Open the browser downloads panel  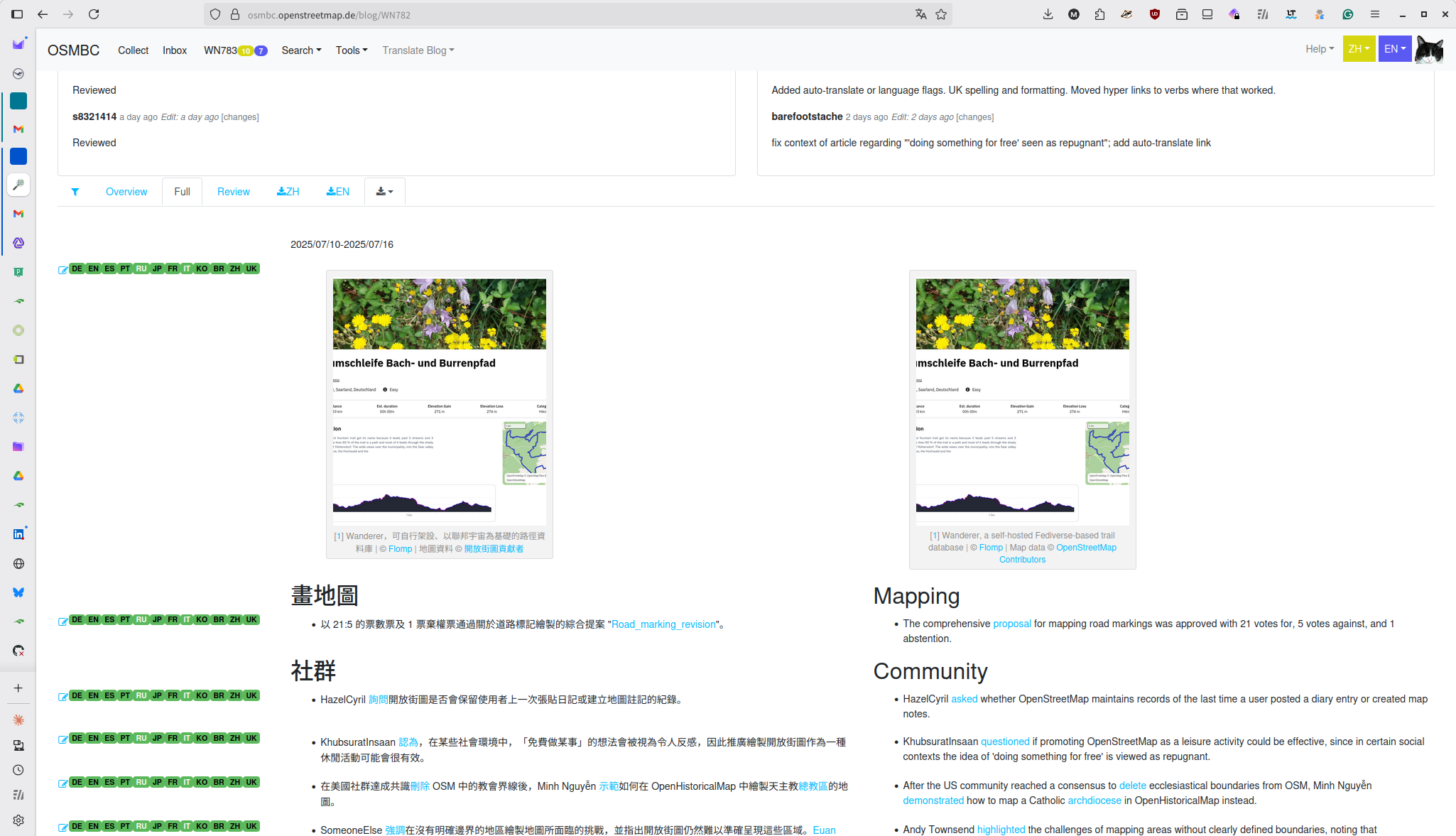coord(1048,14)
